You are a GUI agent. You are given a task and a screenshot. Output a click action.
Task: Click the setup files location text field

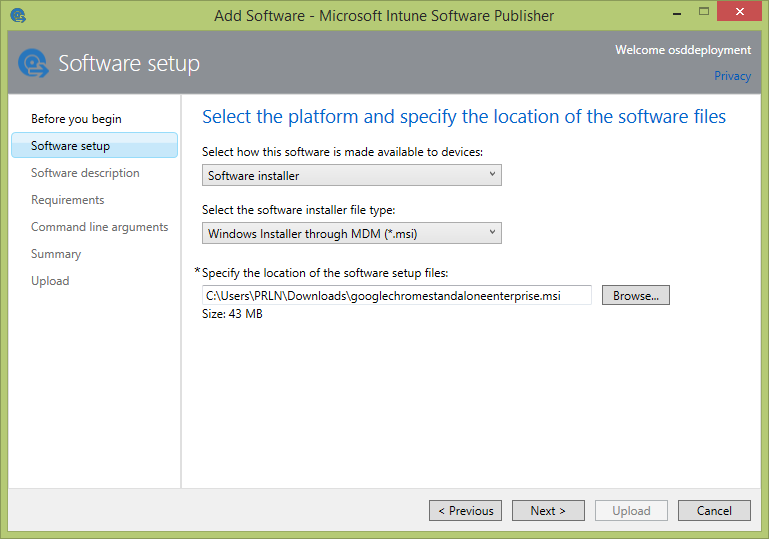click(x=396, y=295)
